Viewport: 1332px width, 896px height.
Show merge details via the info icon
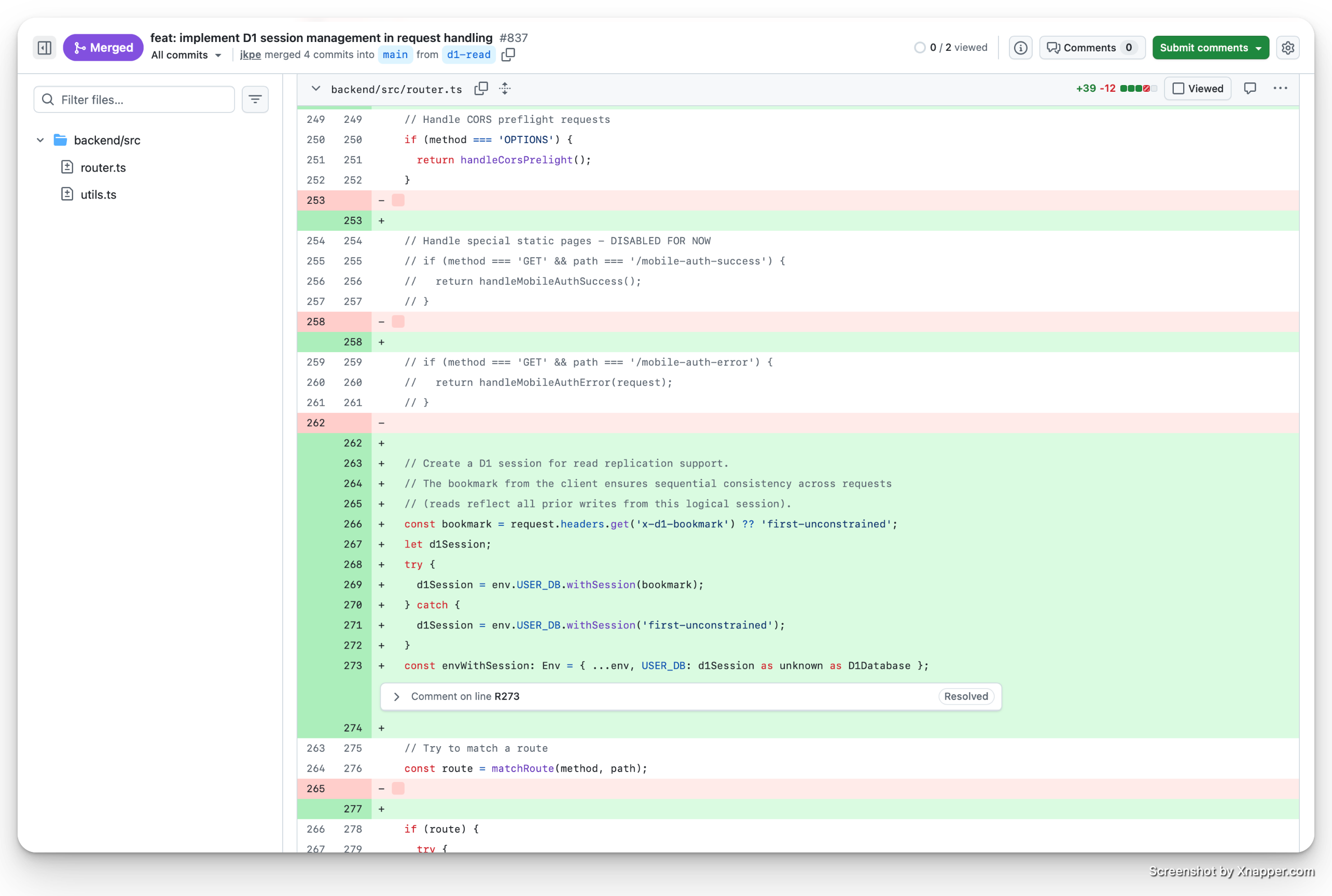pos(1021,47)
